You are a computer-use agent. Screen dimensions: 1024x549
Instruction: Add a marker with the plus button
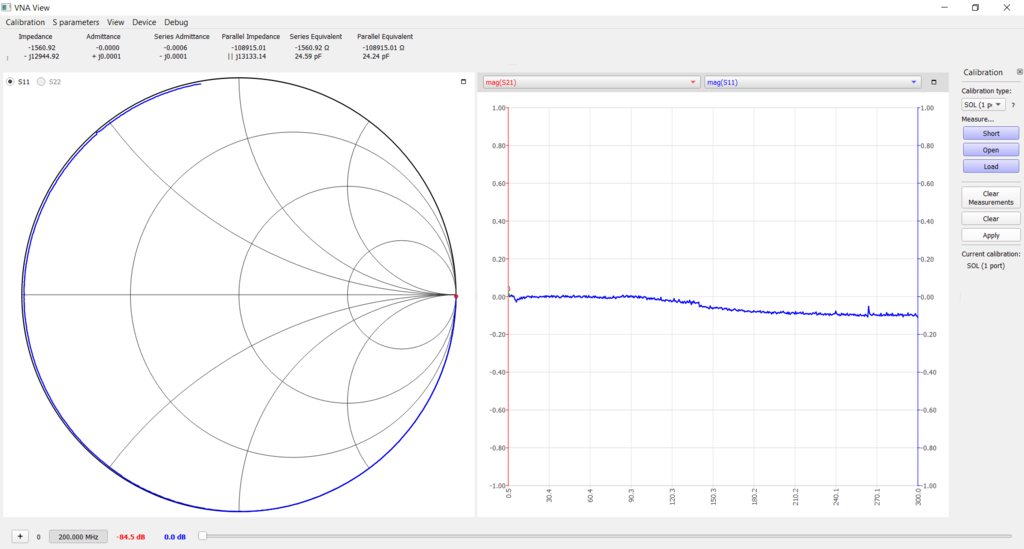pyautogui.click(x=20, y=537)
